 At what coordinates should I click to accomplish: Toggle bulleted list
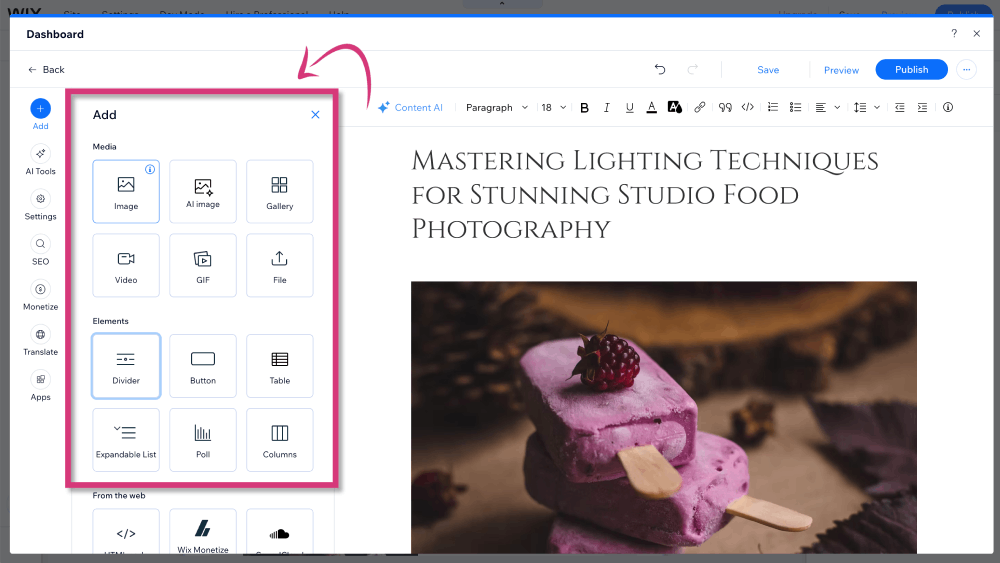tap(795, 108)
